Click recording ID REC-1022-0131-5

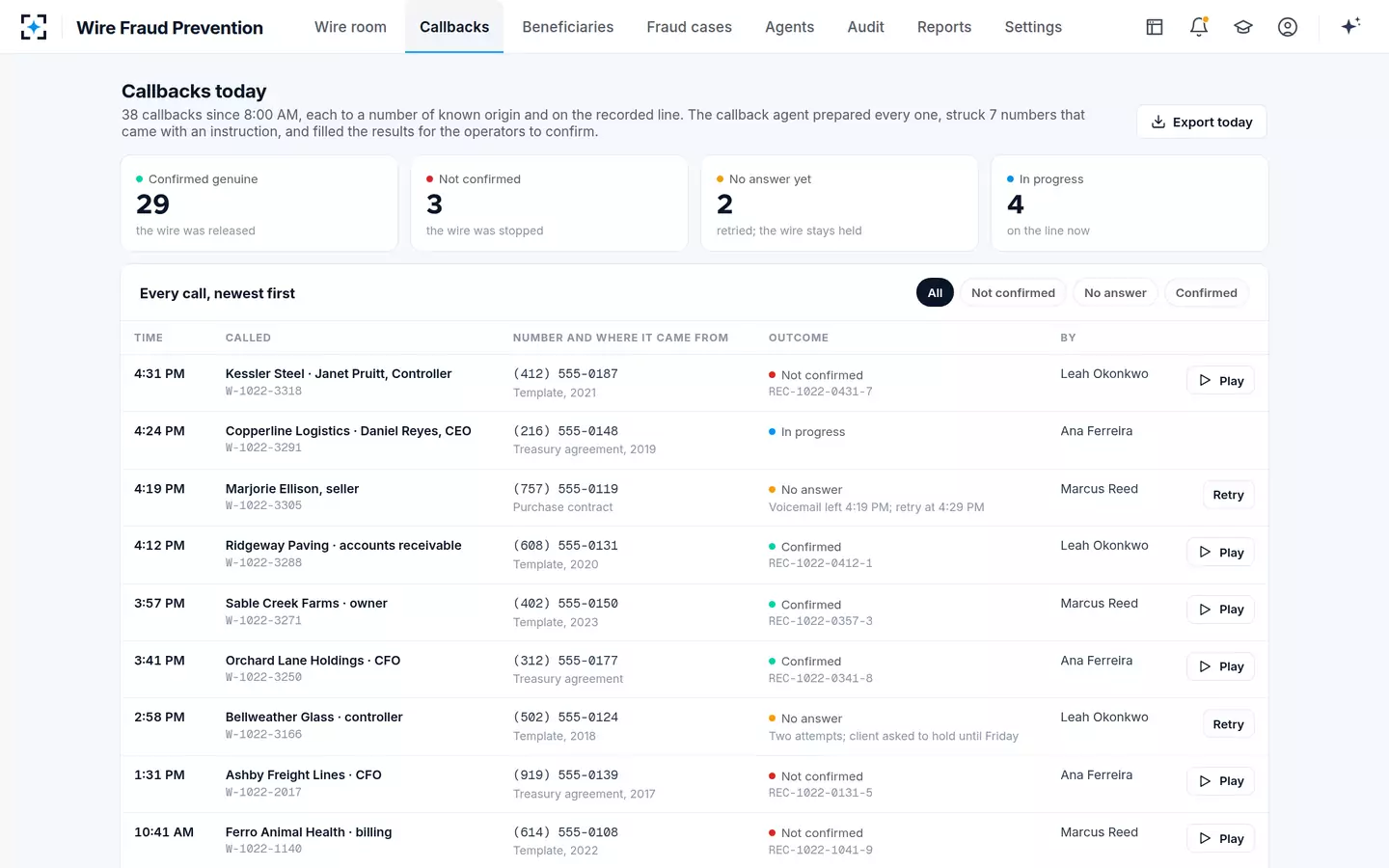[x=820, y=794]
